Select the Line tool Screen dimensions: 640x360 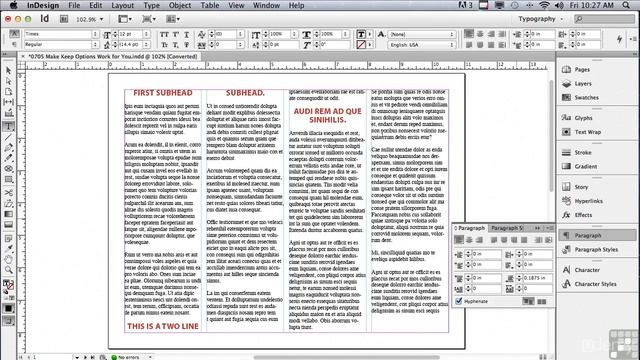9,137
